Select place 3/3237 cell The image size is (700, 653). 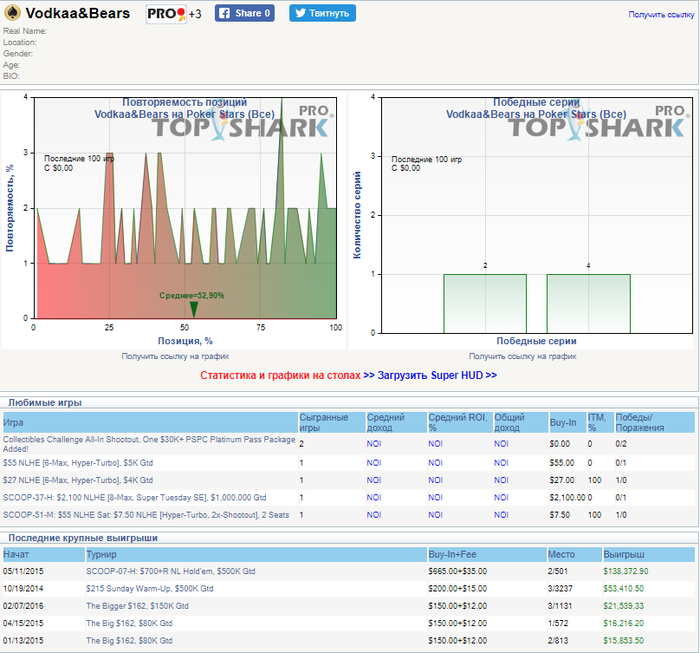tap(560, 589)
